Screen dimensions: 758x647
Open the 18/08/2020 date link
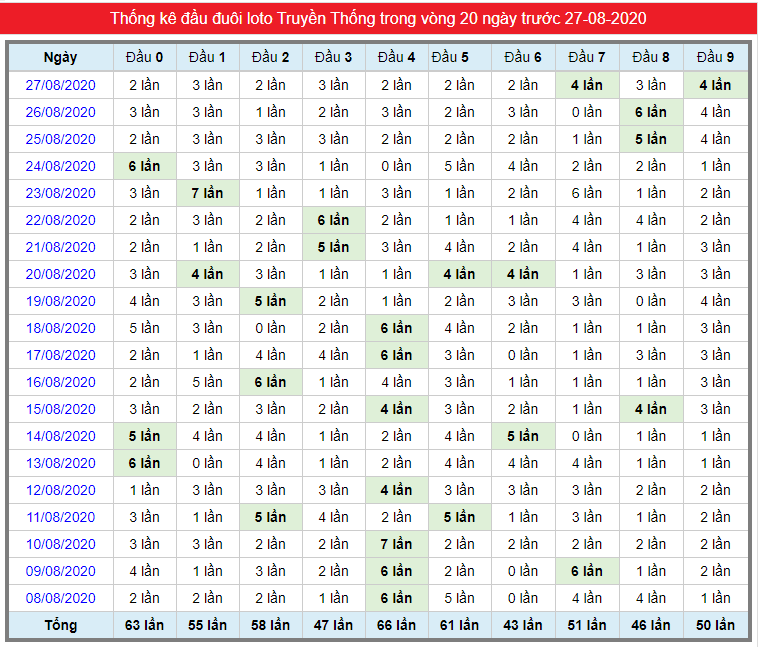(x=60, y=328)
